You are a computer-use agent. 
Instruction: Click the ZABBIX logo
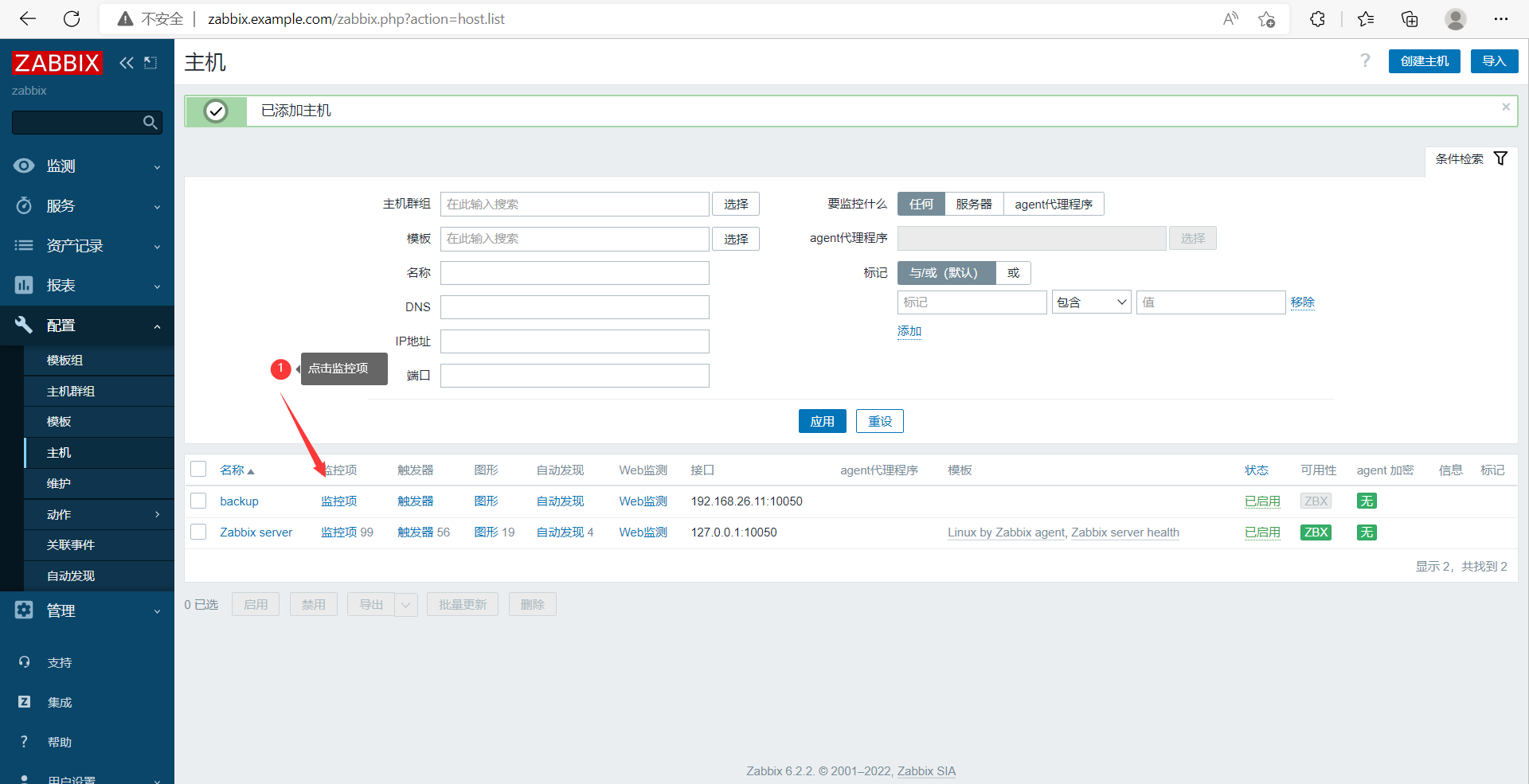pos(57,63)
